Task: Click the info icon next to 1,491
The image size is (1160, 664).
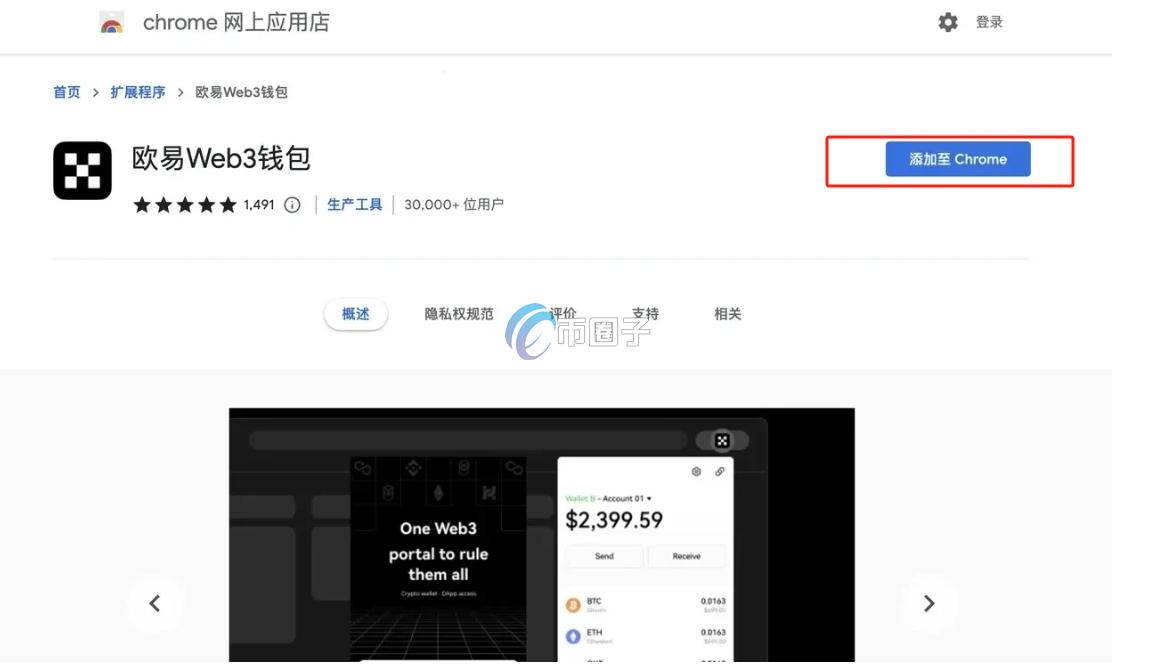Action: 290,205
